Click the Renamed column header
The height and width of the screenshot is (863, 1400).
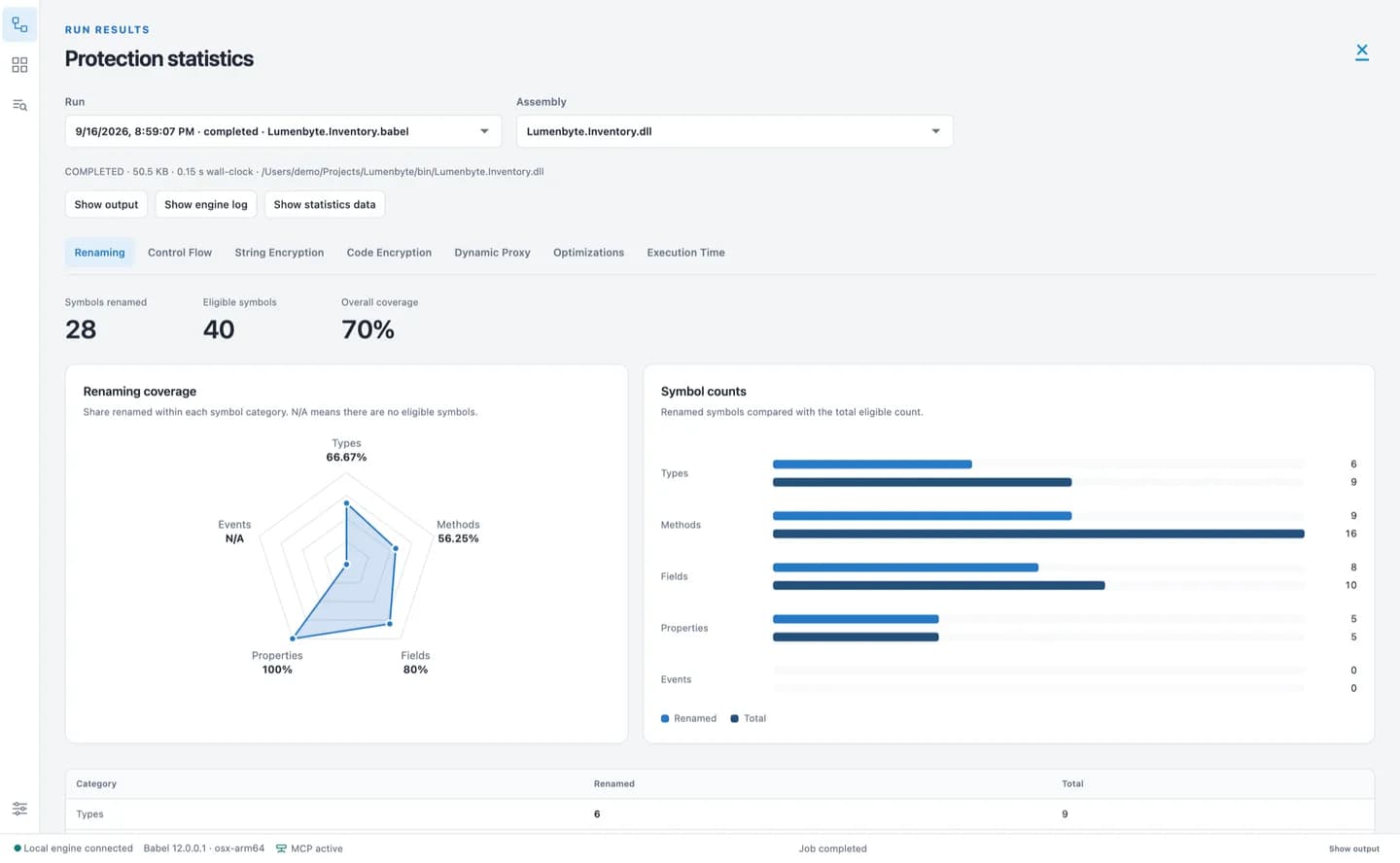(614, 783)
